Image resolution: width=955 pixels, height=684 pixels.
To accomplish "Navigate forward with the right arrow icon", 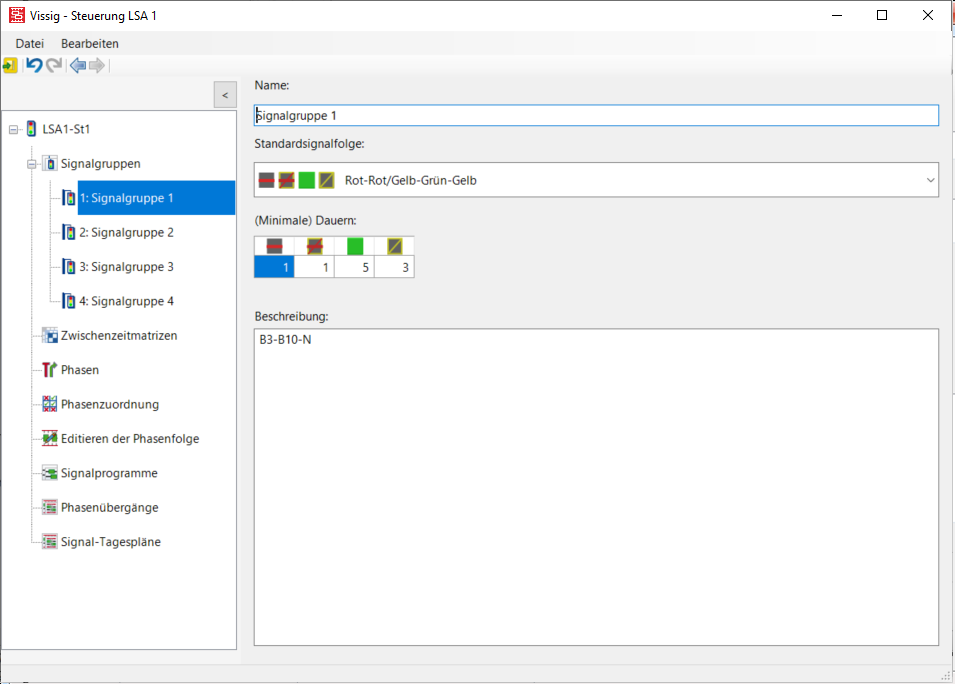I will pos(97,65).
